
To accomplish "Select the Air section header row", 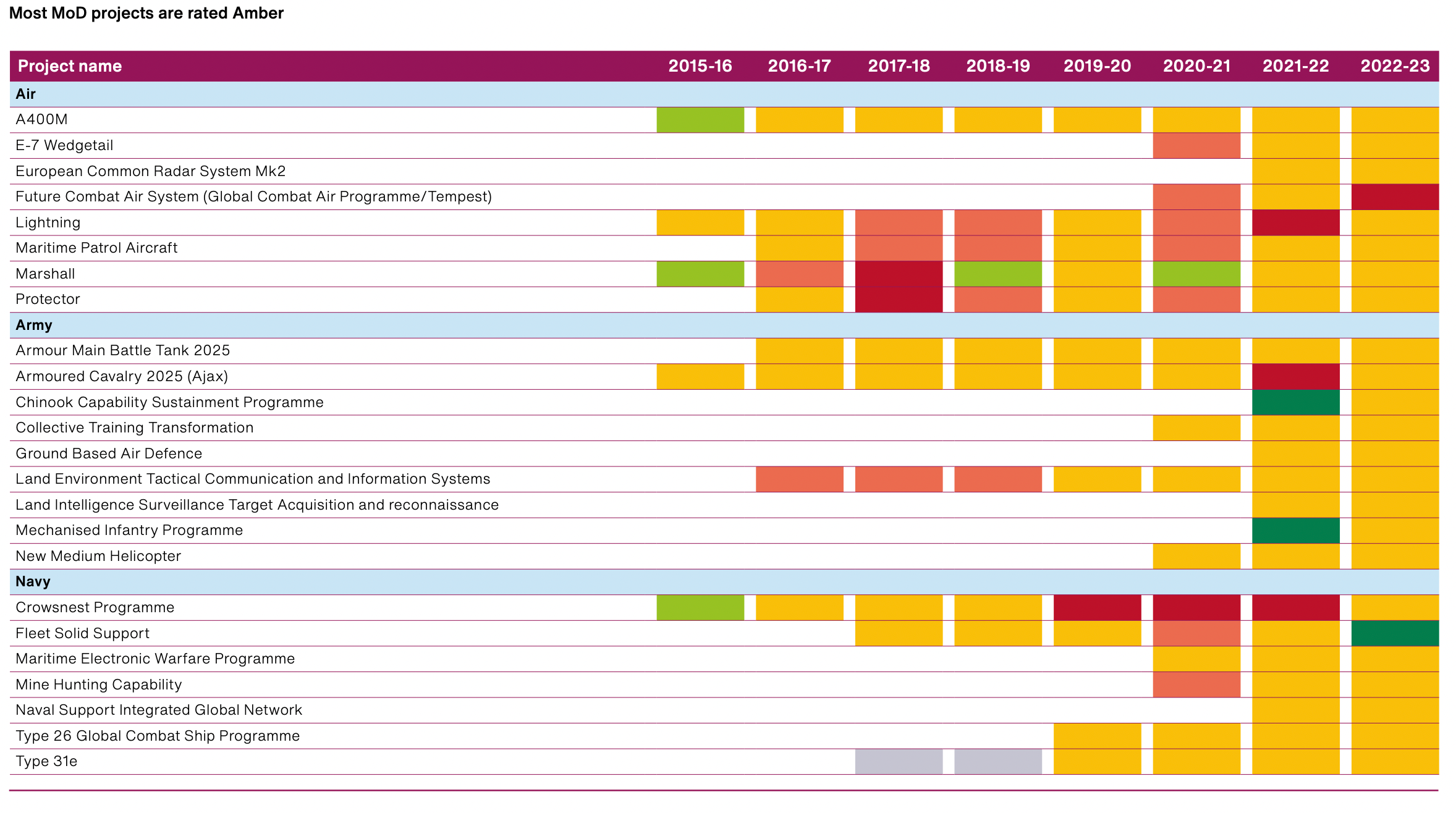I will coord(26,94).
